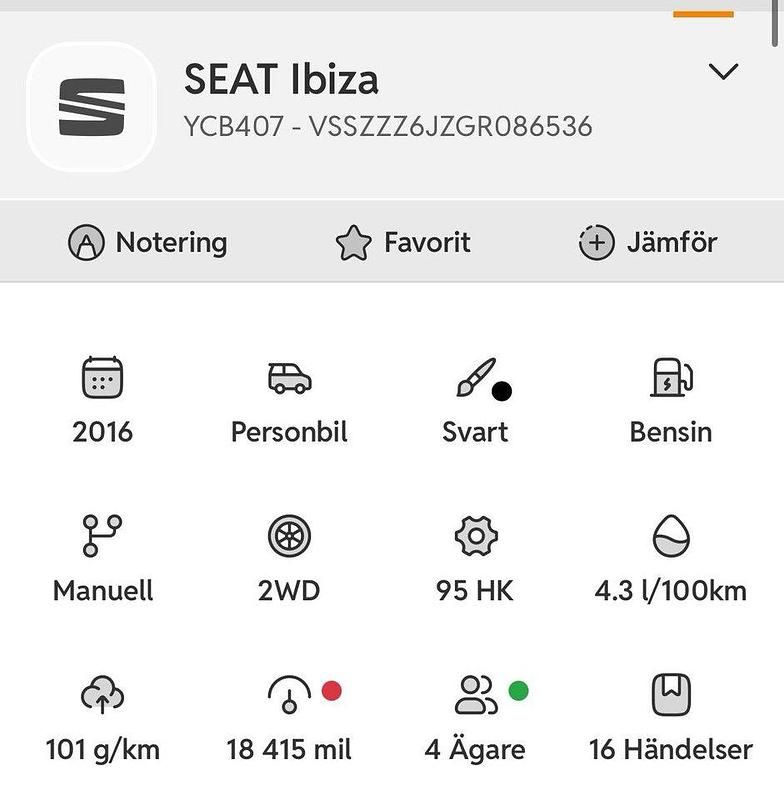
Task: Open the fuel consumption droplet icon
Action: pyautogui.click(x=671, y=535)
